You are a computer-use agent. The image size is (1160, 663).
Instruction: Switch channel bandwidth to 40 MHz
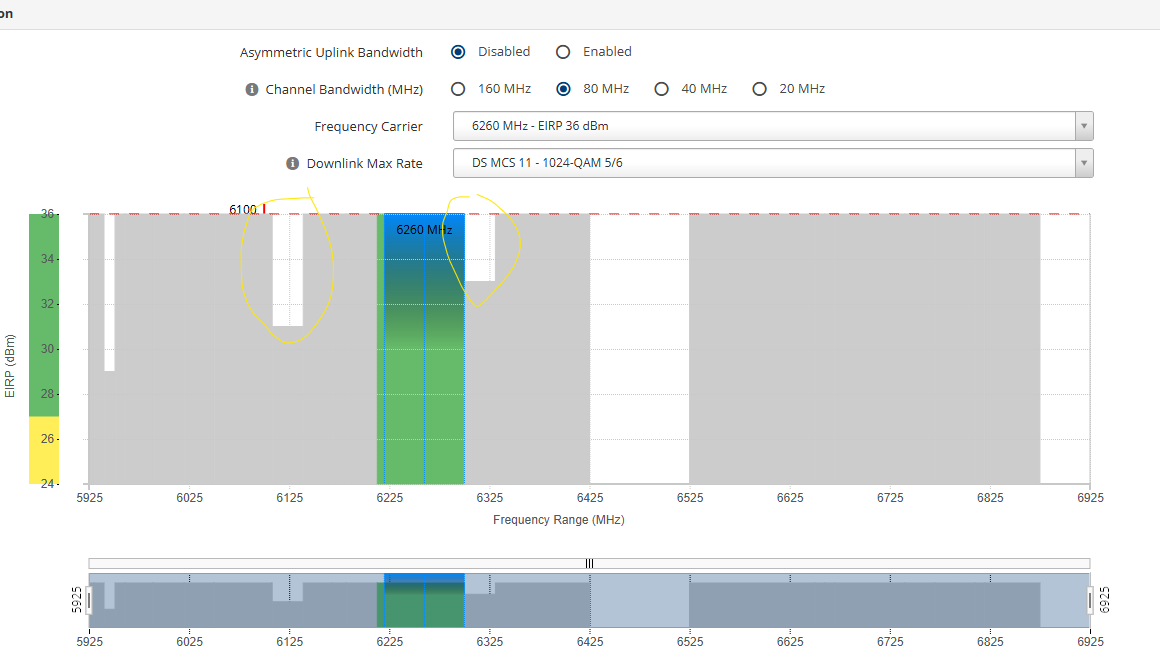[661, 89]
